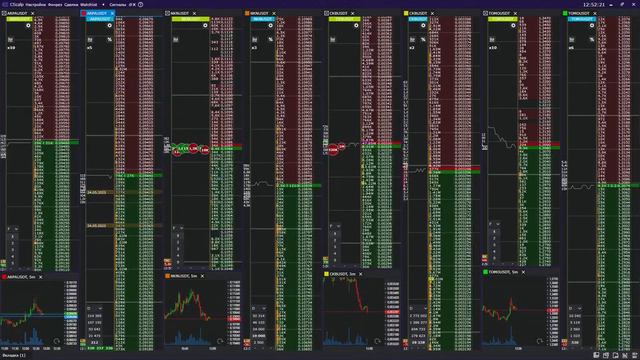The height and width of the screenshot is (360, 640).
Task: Select the 2 775 002 preset in yellow-icon CKBUSDT panel
Action: [x=419, y=316]
